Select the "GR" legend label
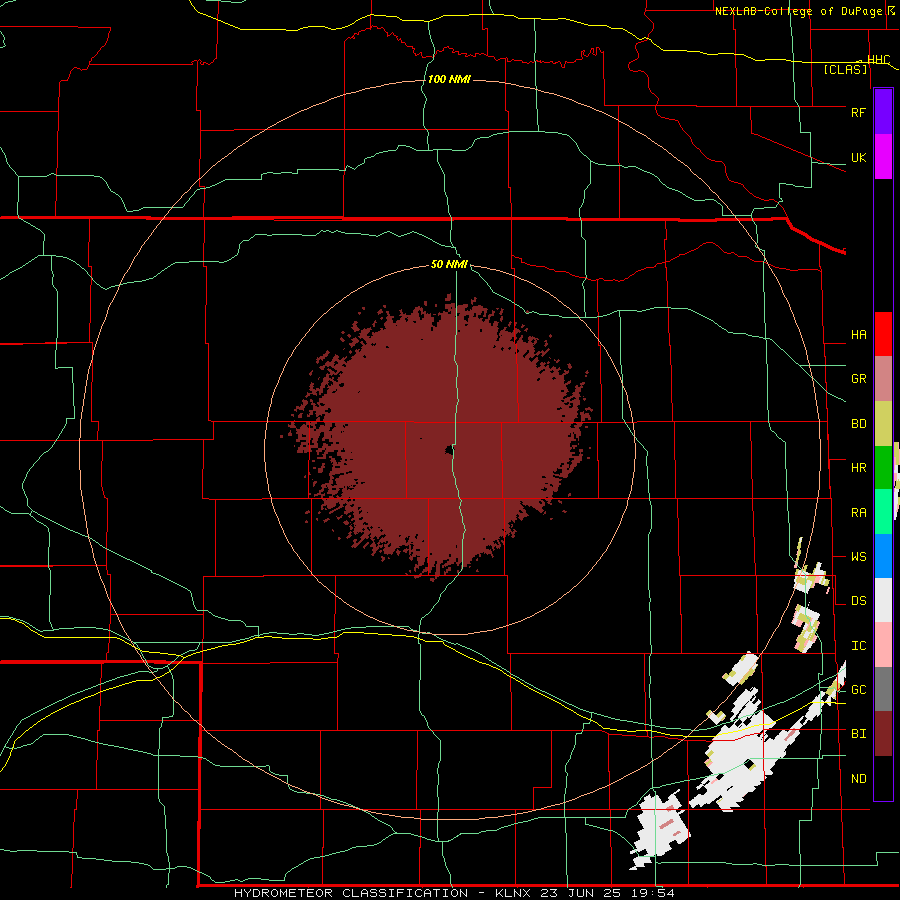This screenshot has height=900, width=900. pyautogui.click(x=858, y=379)
